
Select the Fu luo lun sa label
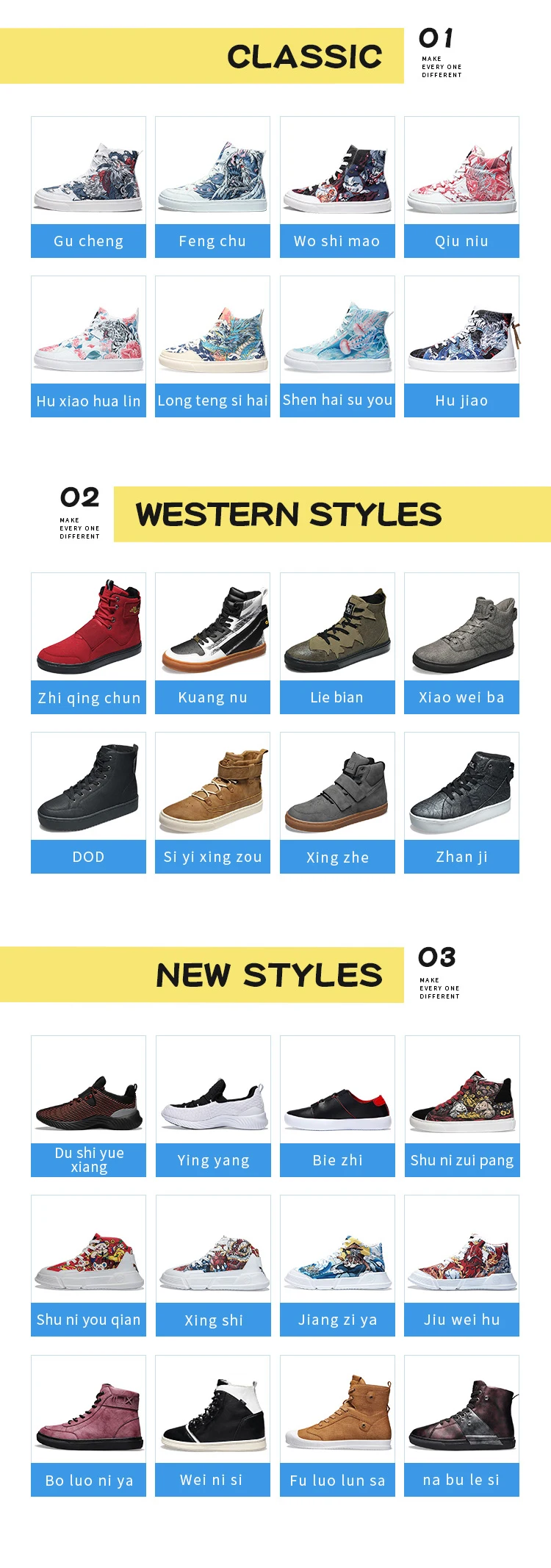[337, 1480]
